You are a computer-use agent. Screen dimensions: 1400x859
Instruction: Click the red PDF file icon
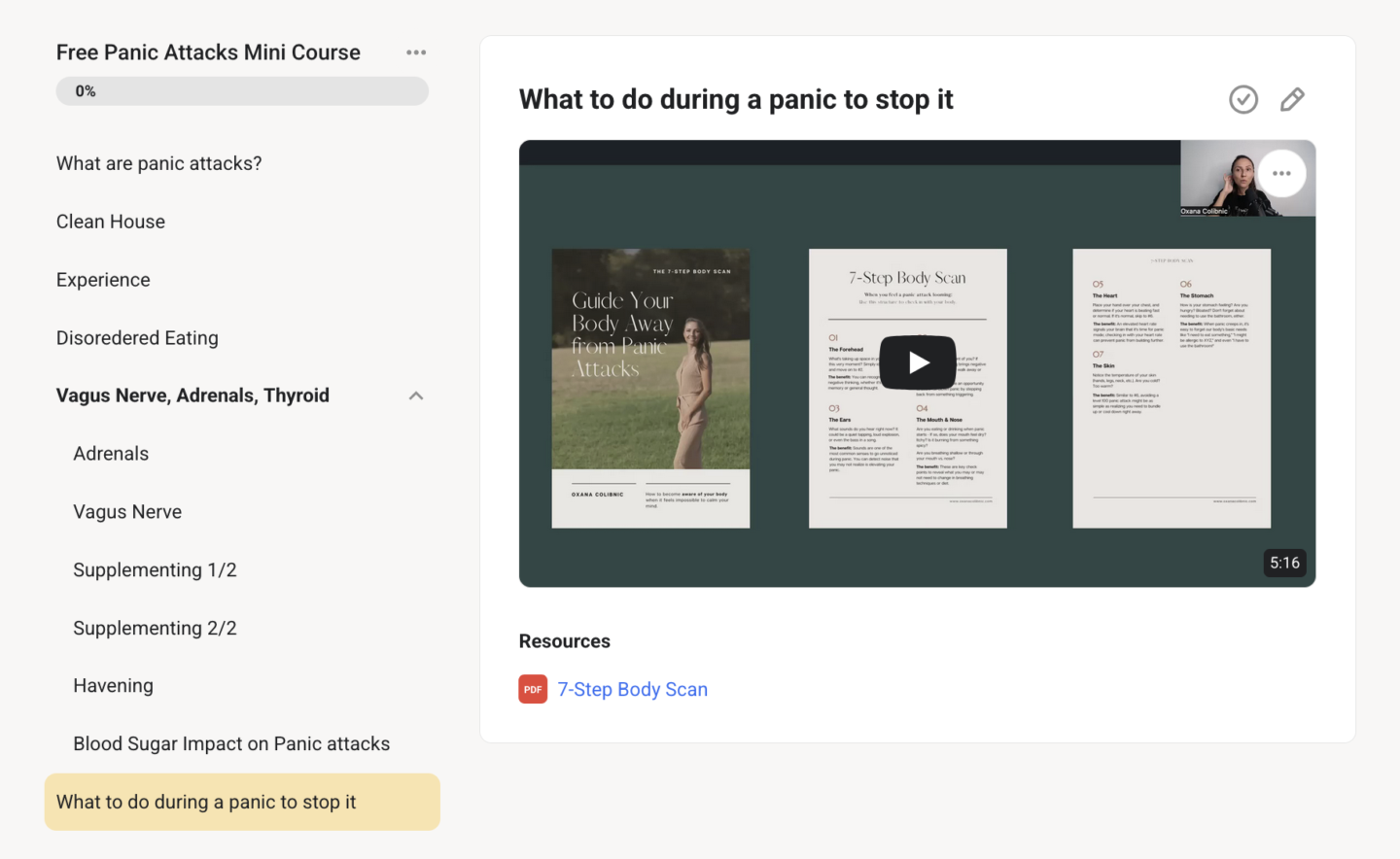tap(533, 689)
